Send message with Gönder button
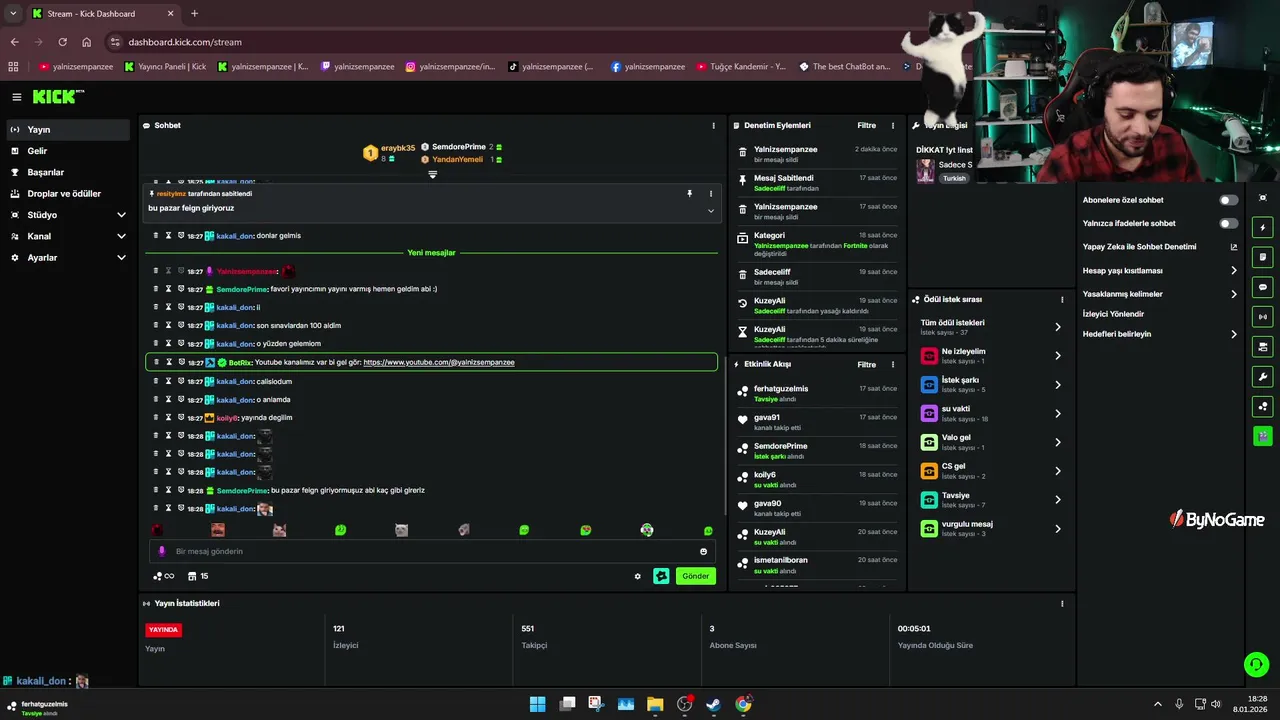 (x=696, y=576)
